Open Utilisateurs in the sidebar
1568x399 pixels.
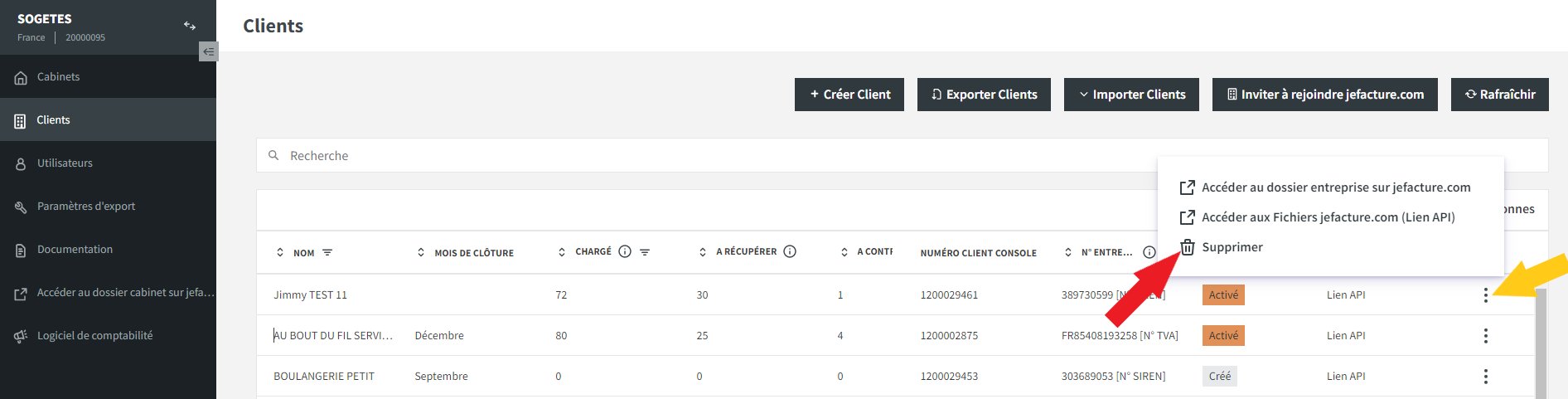pyautogui.click(x=108, y=163)
